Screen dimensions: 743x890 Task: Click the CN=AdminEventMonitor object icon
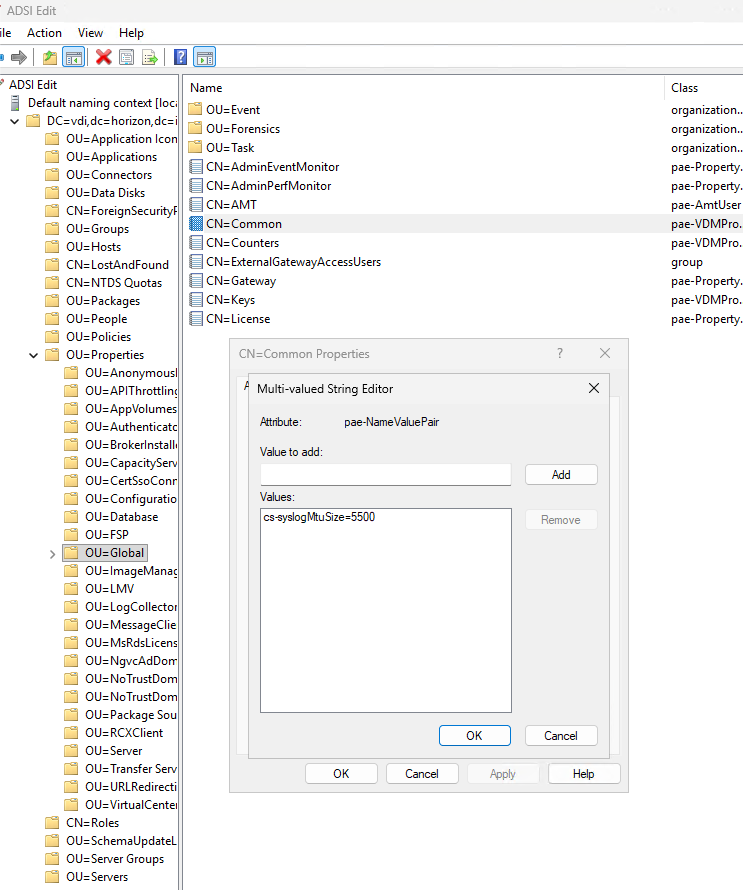pos(196,166)
